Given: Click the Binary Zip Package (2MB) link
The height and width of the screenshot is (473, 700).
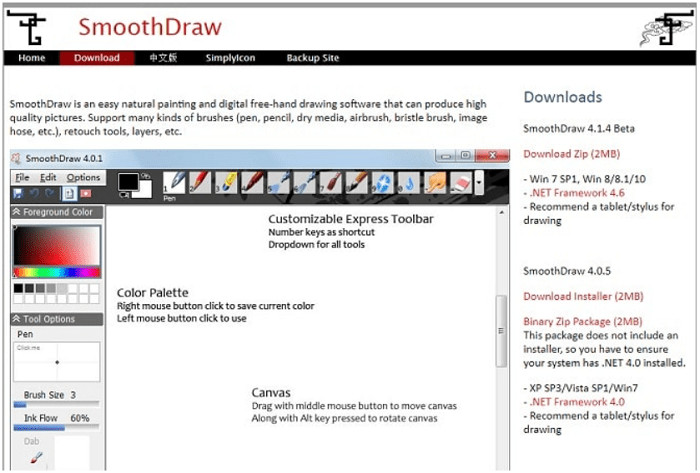Looking at the screenshot, I should point(583,322).
